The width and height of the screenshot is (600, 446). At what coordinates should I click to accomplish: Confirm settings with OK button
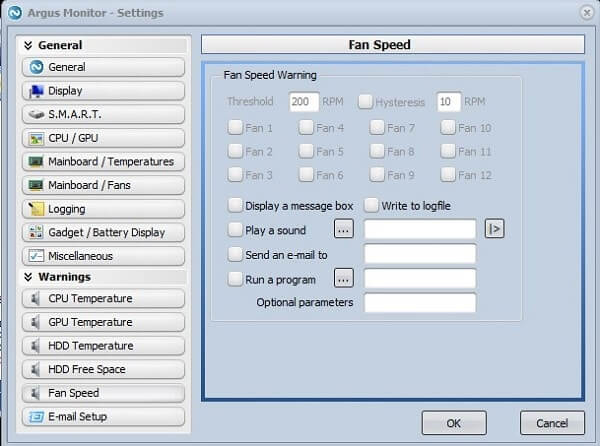(454, 423)
